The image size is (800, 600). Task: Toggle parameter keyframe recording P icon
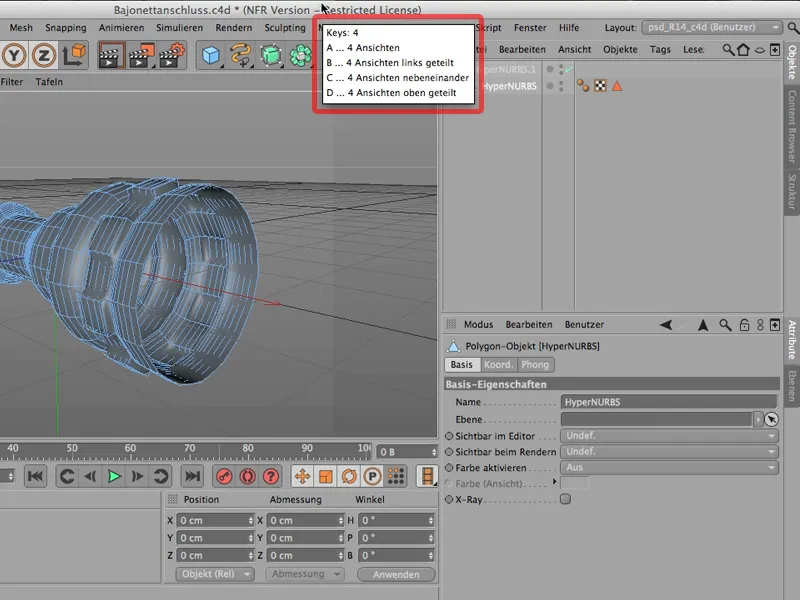point(372,477)
